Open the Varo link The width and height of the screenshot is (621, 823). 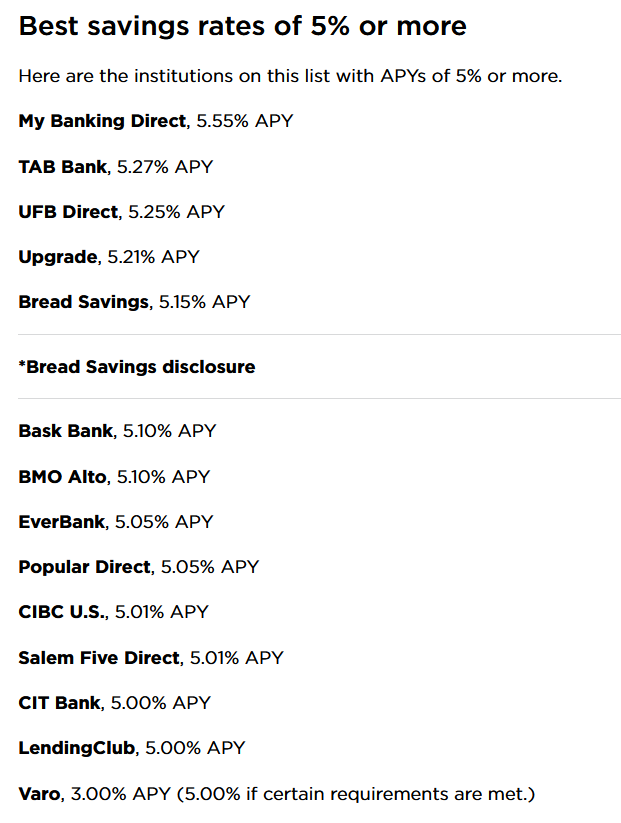click(x=40, y=794)
